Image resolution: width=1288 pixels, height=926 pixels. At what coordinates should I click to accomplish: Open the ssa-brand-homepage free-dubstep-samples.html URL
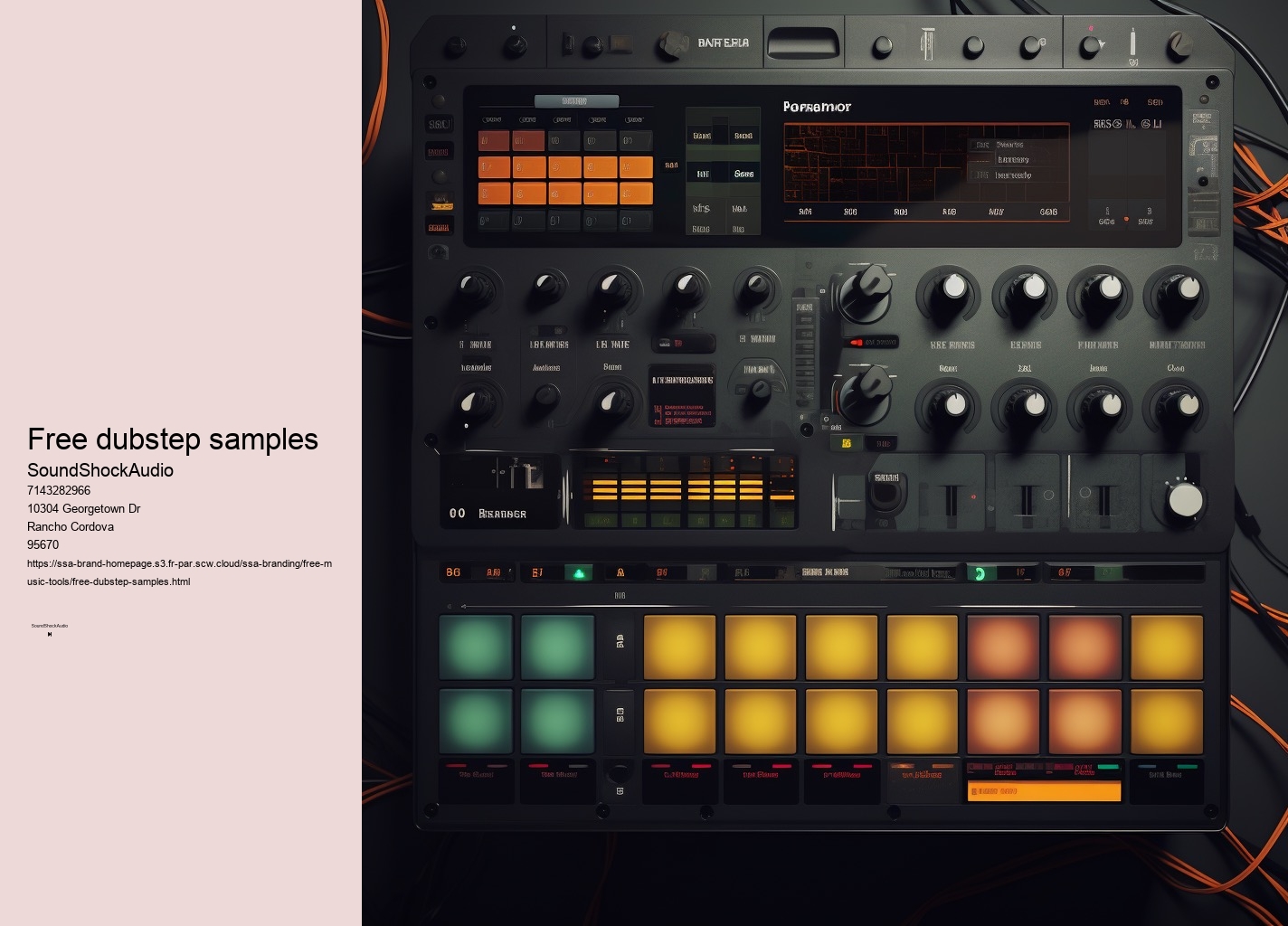click(179, 572)
